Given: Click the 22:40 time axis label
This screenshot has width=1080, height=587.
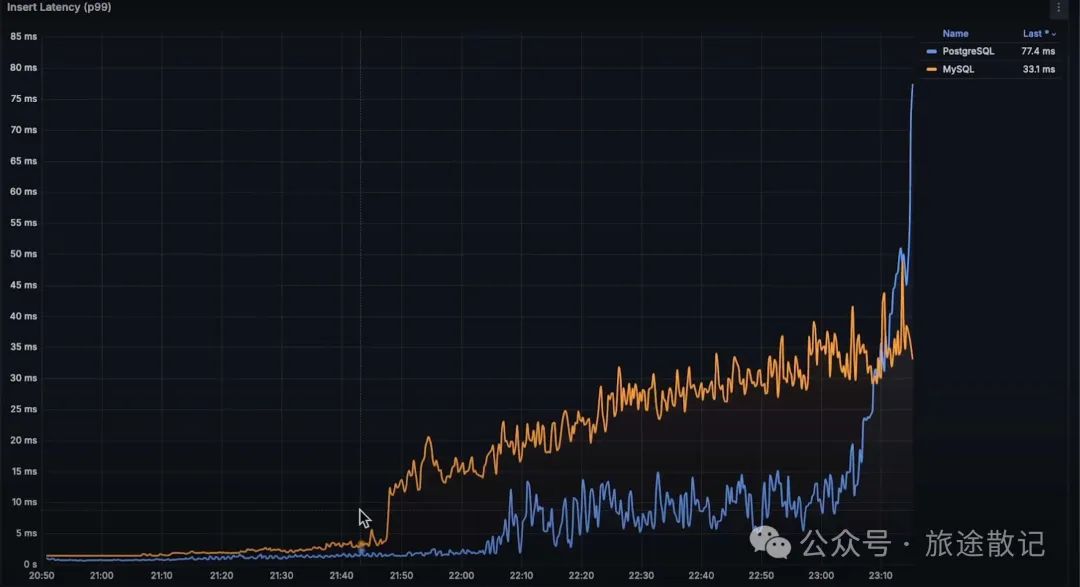Looking at the screenshot, I should (701, 575).
